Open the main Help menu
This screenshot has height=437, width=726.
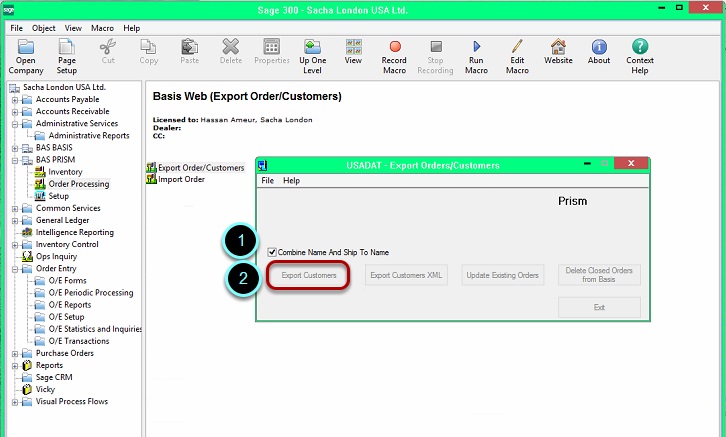pos(131,28)
